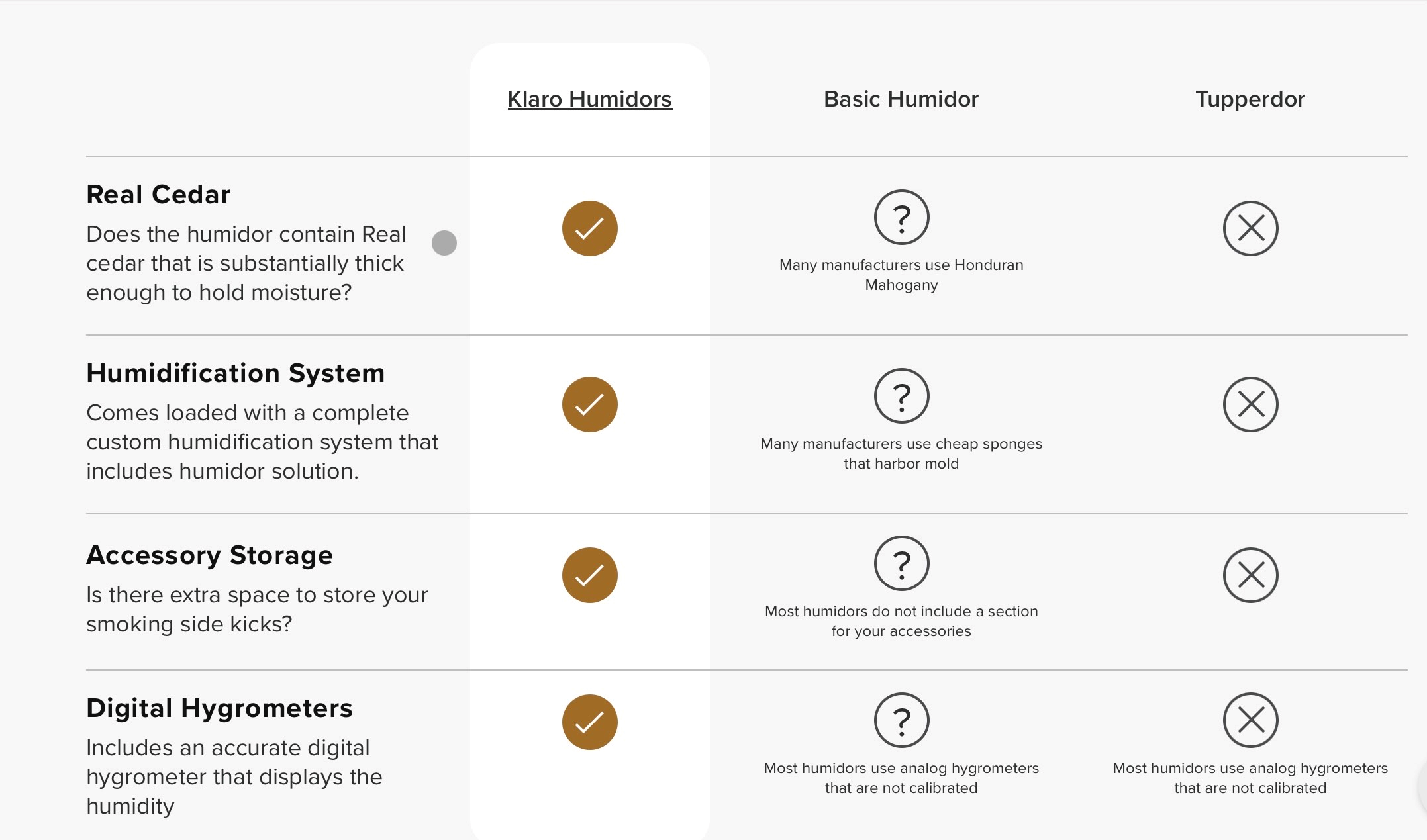Click the Tupperdor X icon for Real Cedar
Viewport: 1427px width, 840px height.
[1250, 228]
